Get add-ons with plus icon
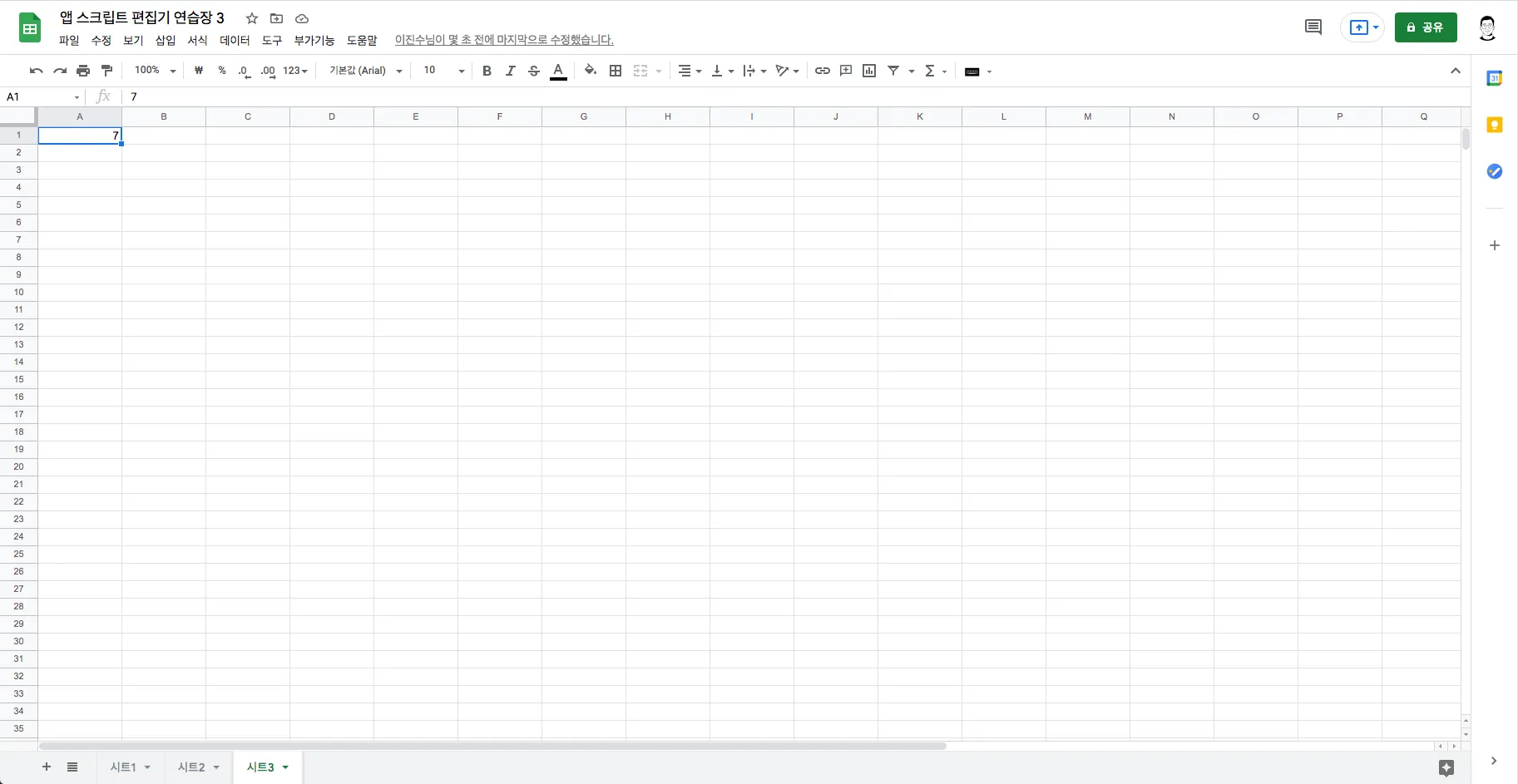Image resolution: width=1518 pixels, height=784 pixels. tap(1495, 245)
